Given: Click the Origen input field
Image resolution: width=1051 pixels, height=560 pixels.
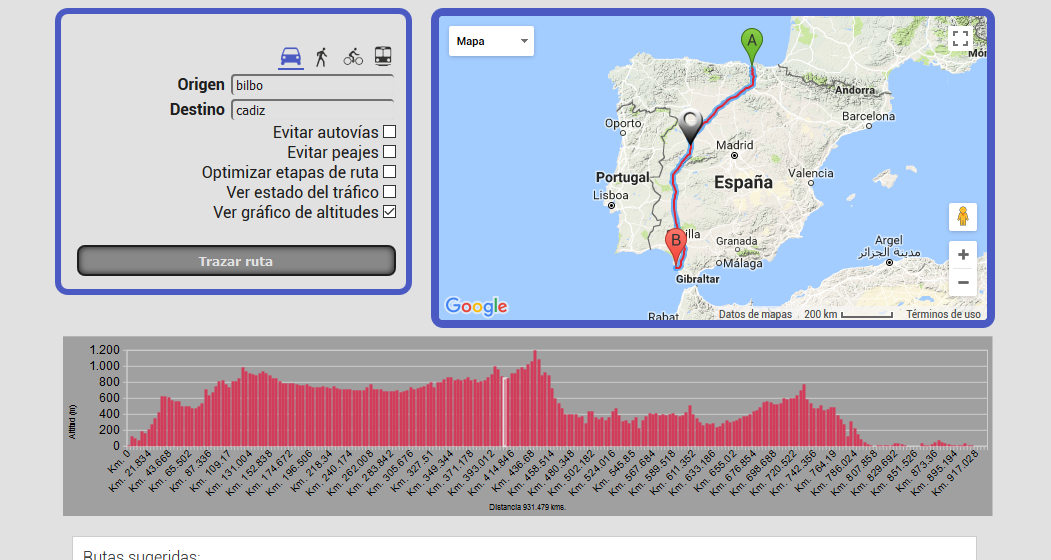Looking at the screenshot, I should [312, 85].
